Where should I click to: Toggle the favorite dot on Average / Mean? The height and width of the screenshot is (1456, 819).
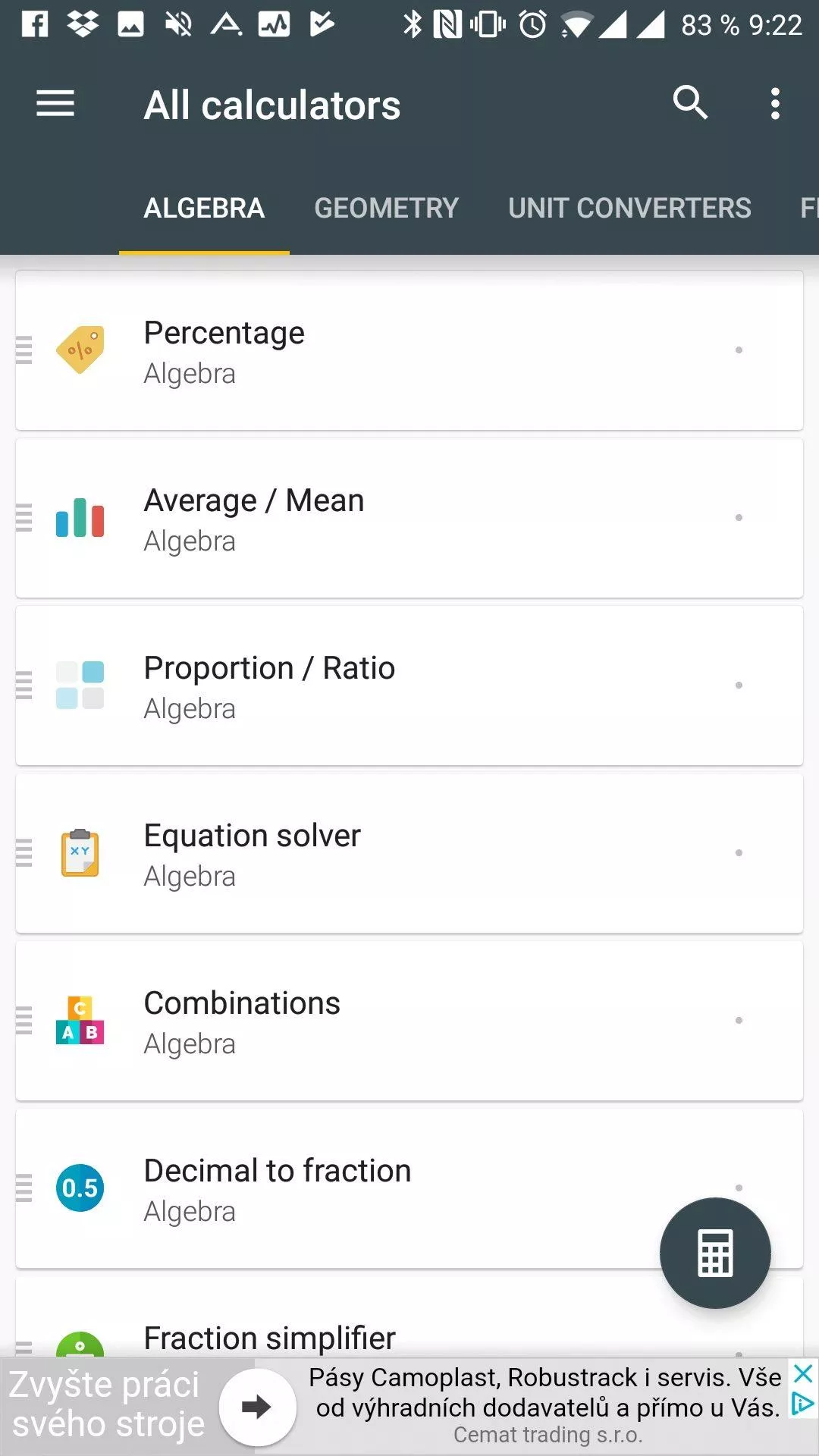[739, 518]
